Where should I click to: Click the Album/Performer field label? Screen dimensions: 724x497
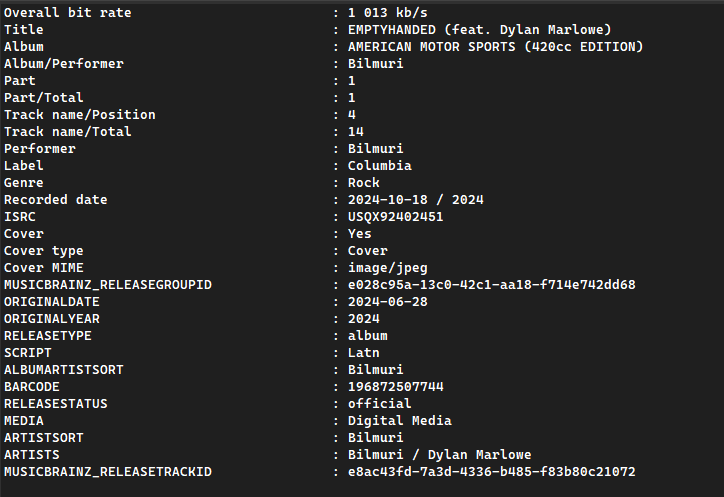63,64
